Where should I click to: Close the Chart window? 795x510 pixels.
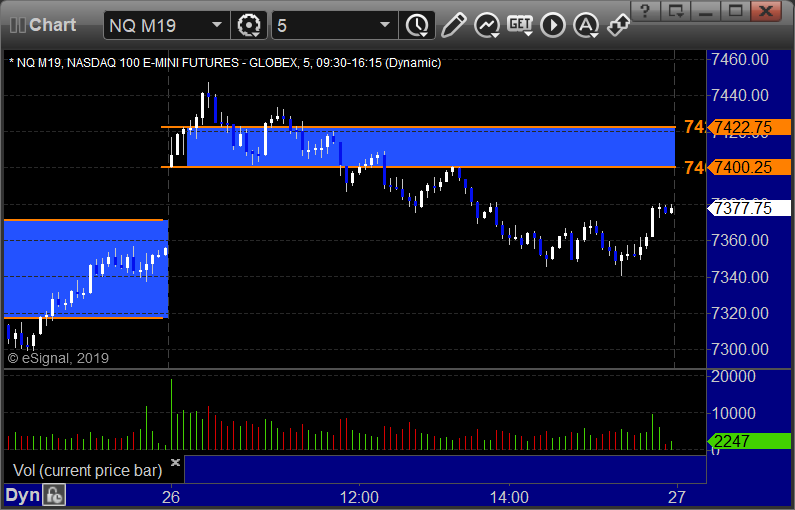[x=766, y=11]
